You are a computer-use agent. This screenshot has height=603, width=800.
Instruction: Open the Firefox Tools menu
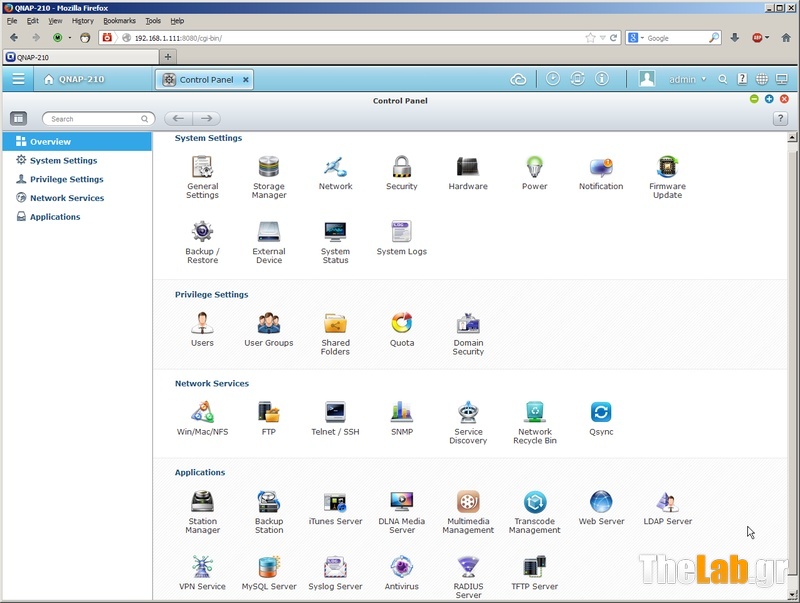[153, 21]
